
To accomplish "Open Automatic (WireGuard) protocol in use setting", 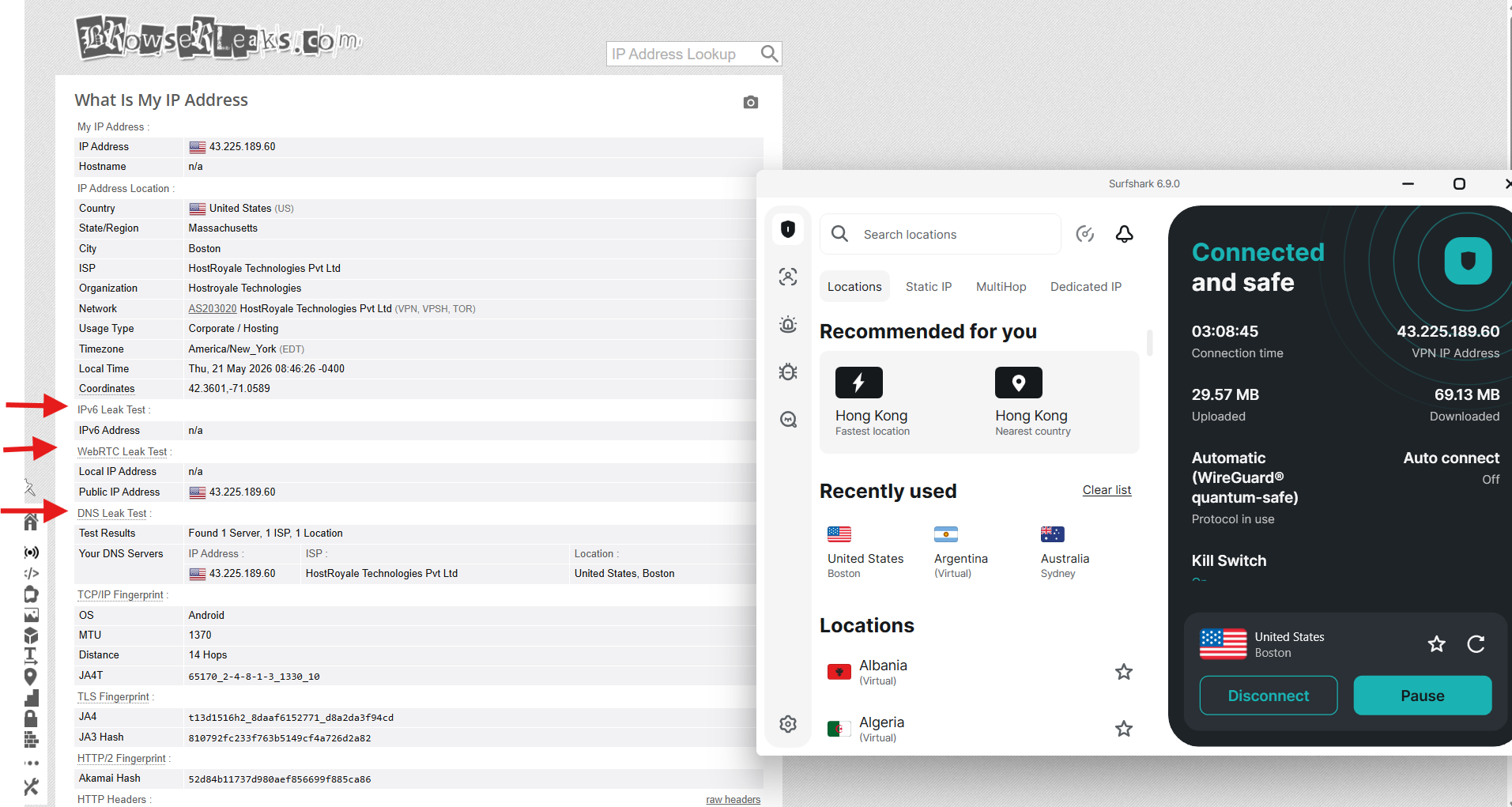I will [x=1245, y=488].
